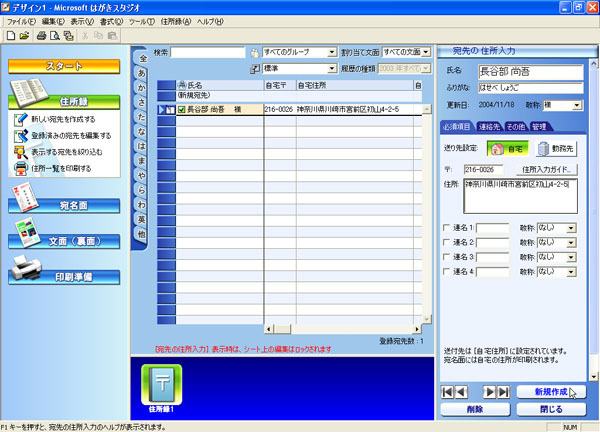Viewport: 600px width, 432px height.
Task: Open the ファイル(F) menu
Action: pos(21,22)
